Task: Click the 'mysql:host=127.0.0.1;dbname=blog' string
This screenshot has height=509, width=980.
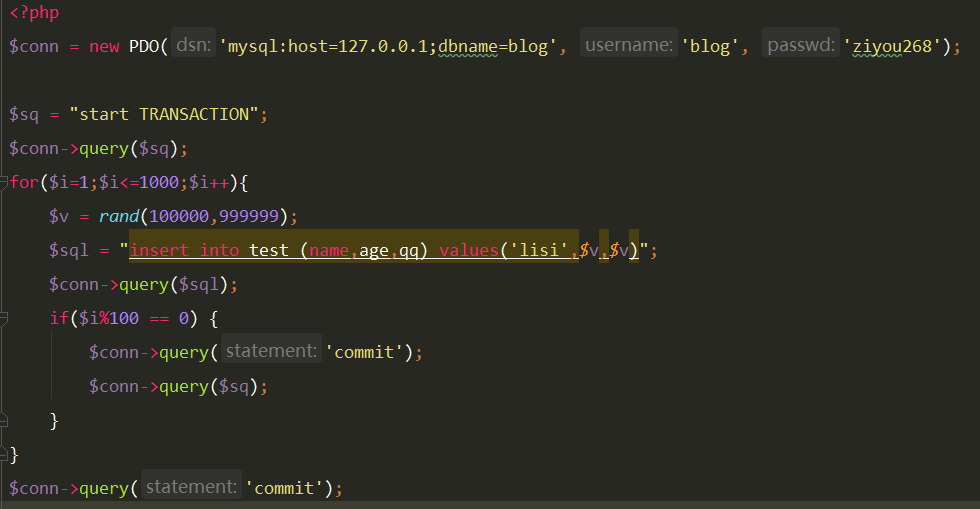Action: (388, 46)
